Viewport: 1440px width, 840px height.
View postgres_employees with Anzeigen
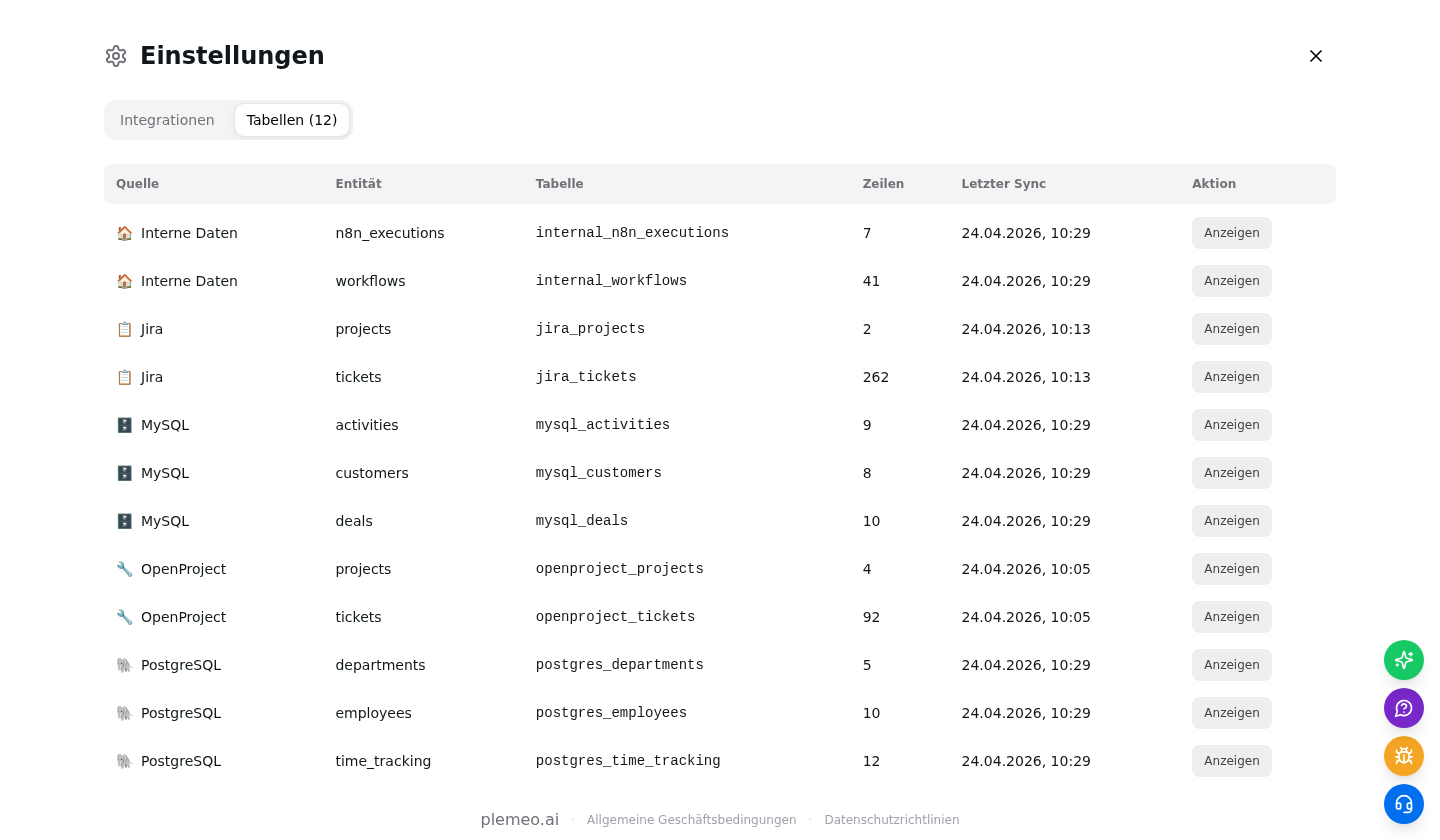(x=1232, y=713)
